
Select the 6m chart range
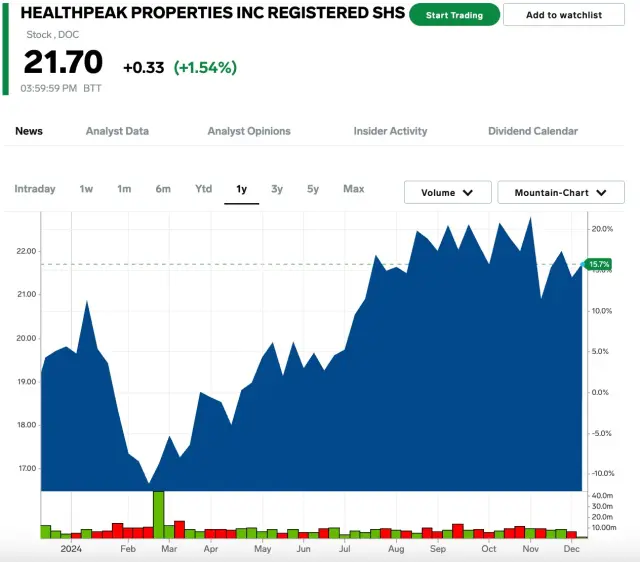[163, 189]
